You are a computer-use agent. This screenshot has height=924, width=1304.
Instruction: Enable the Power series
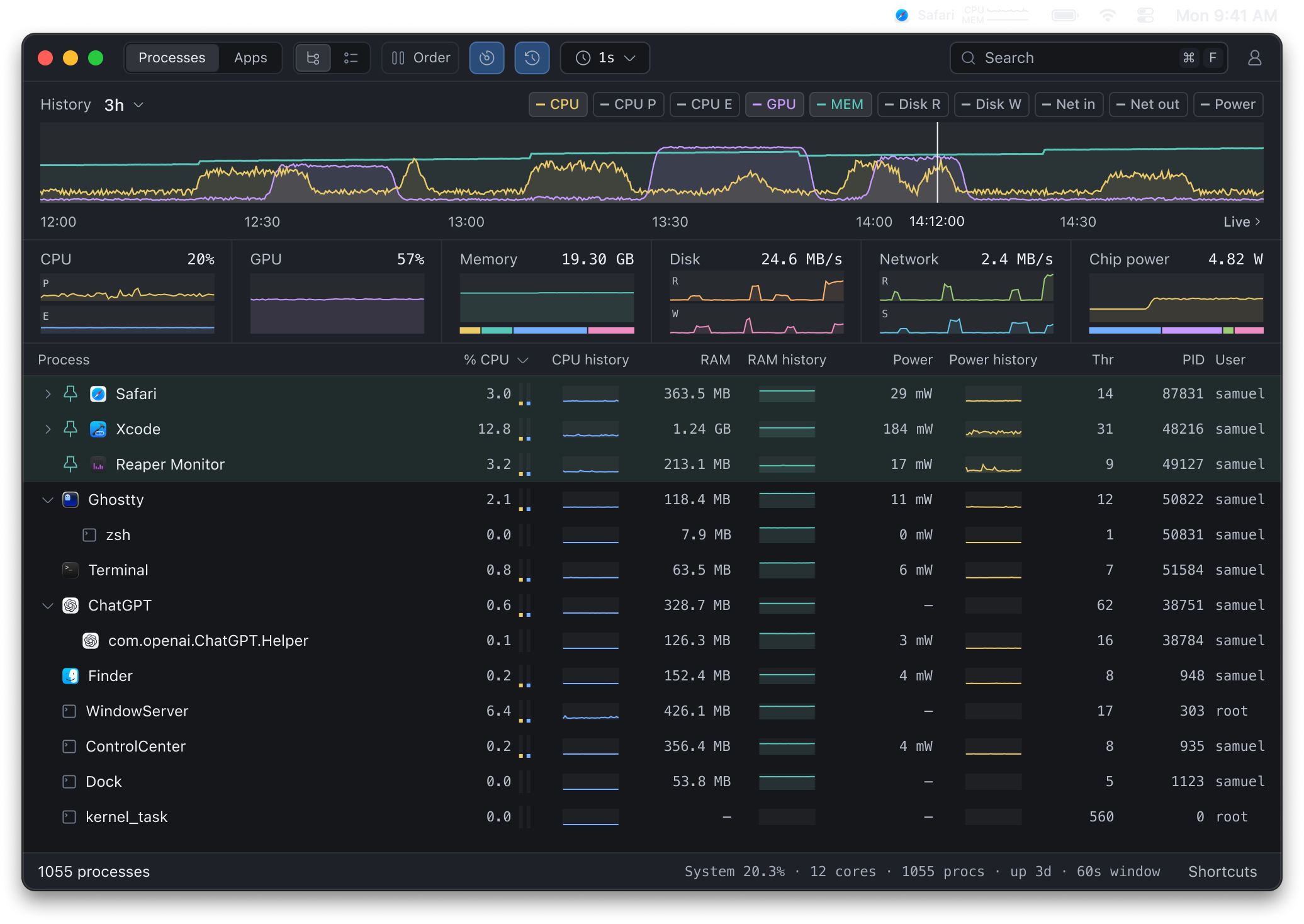(x=1228, y=104)
